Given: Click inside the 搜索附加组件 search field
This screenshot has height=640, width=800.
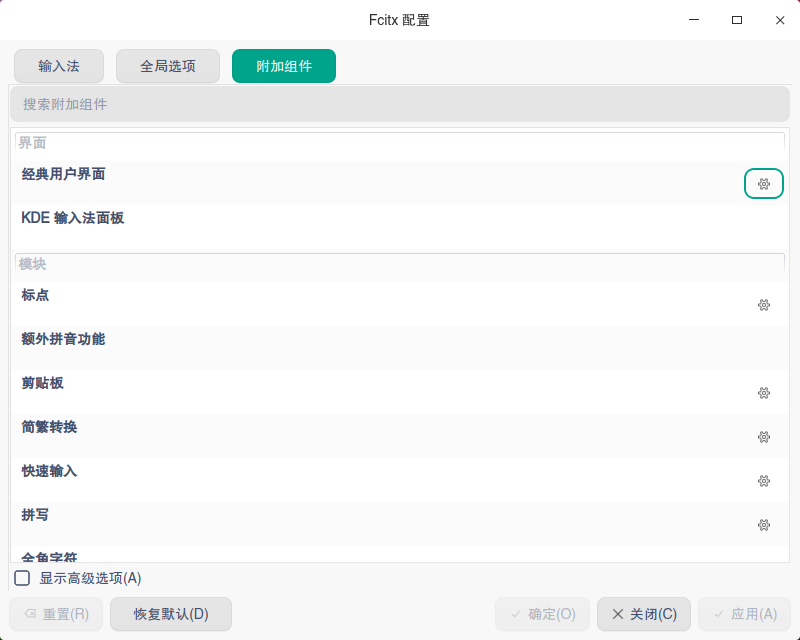Looking at the screenshot, I should click(400, 104).
